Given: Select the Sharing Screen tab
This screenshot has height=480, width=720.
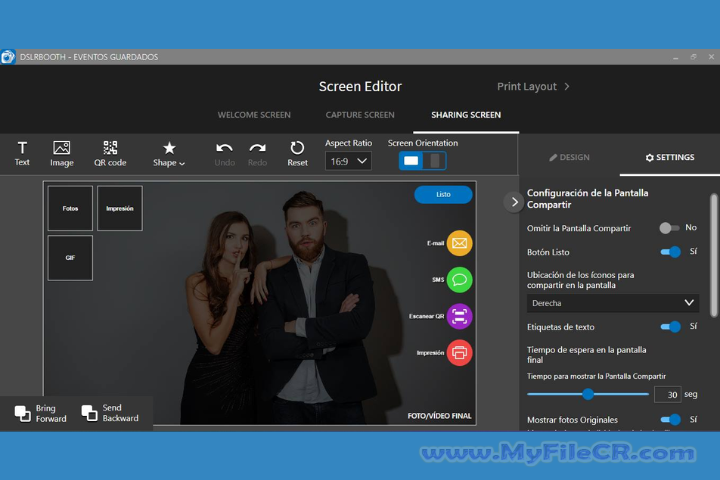Looking at the screenshot, I should pos(466,115).
